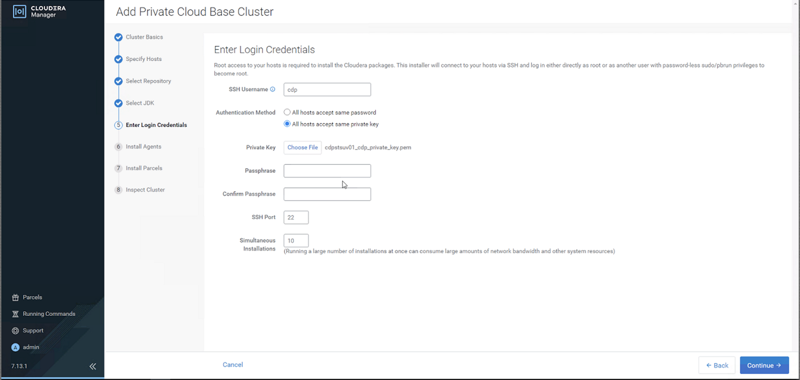The height and width of the screenshot is (380, 800).
Task: Collapse sidebar with double chevron icon
Action: (92, 366)
